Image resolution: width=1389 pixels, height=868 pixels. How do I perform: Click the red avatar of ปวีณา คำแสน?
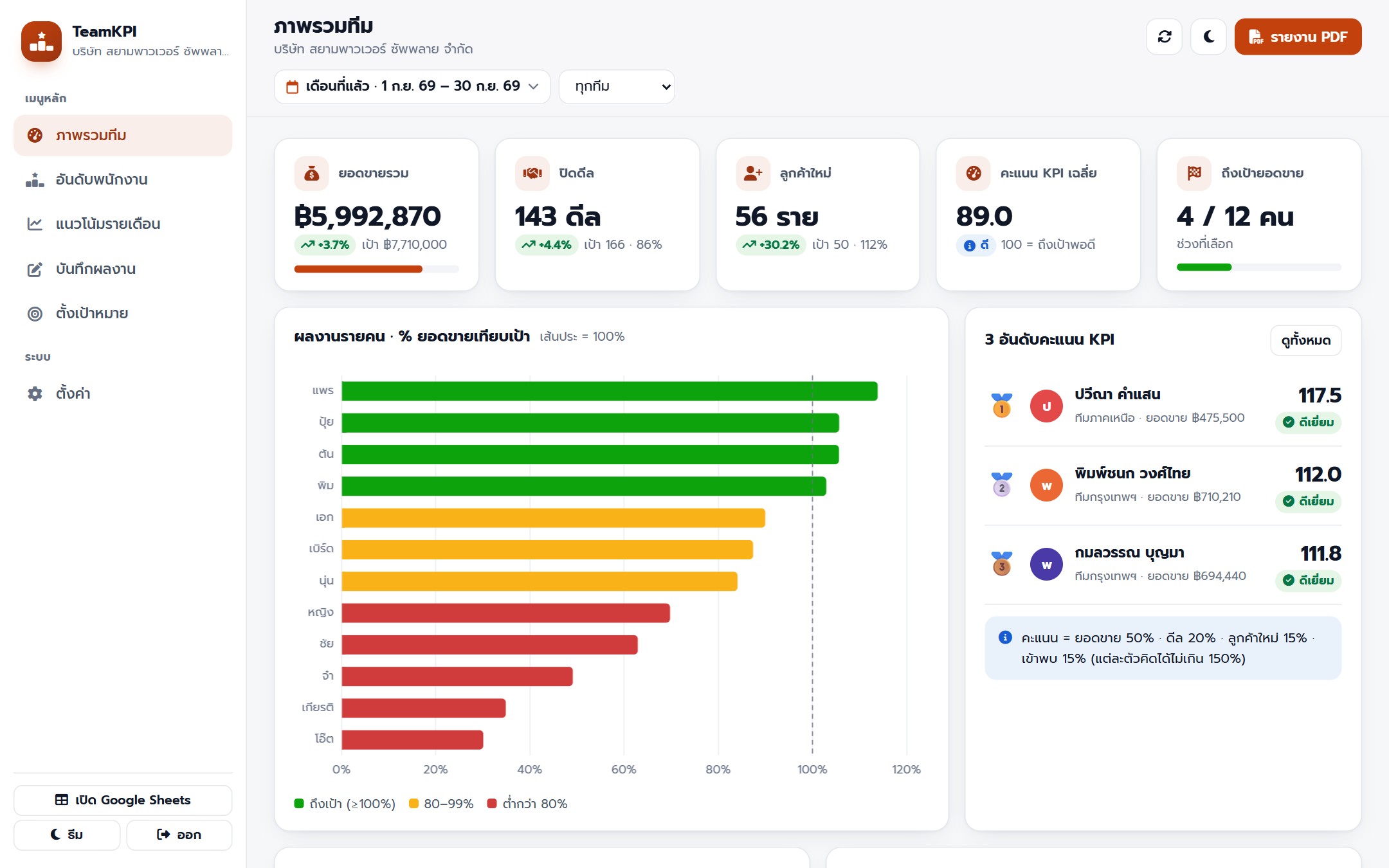coord(1046,406)
